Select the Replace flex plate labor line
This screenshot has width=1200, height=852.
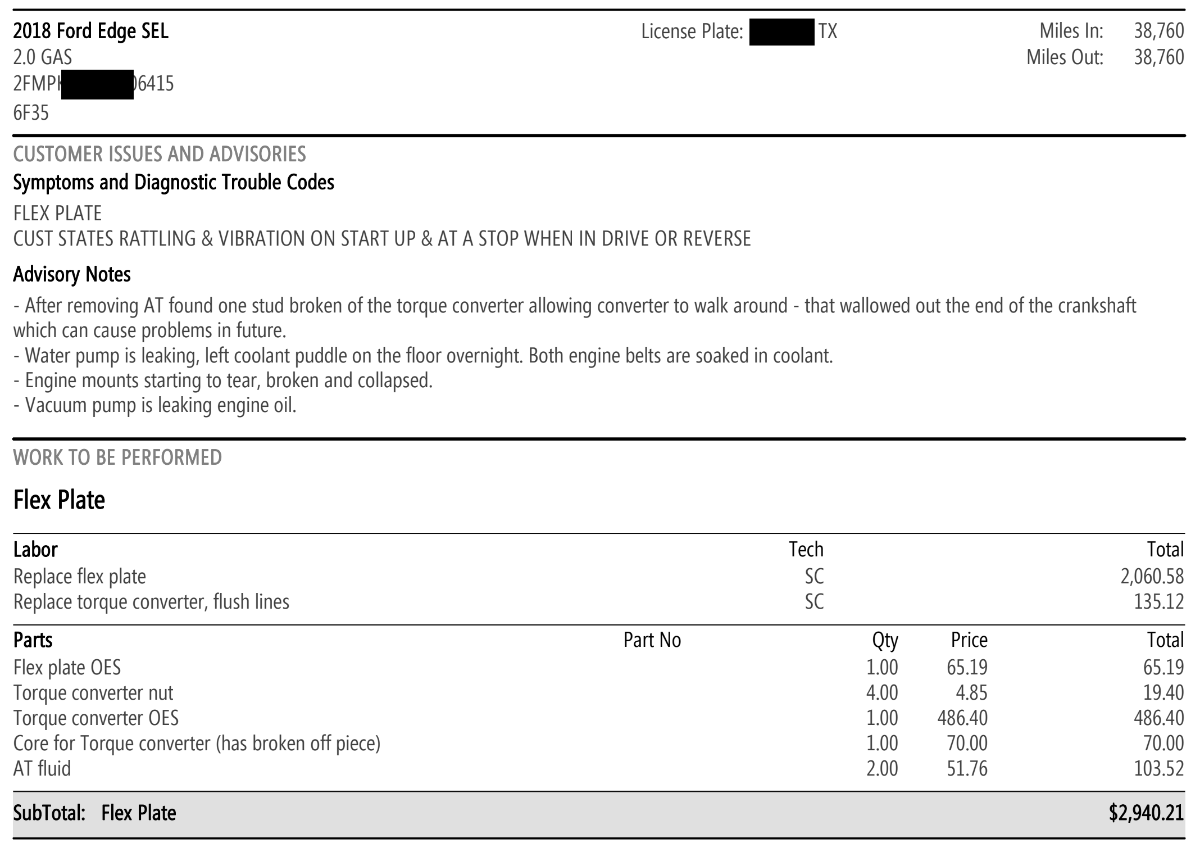(x=599, y=577)
